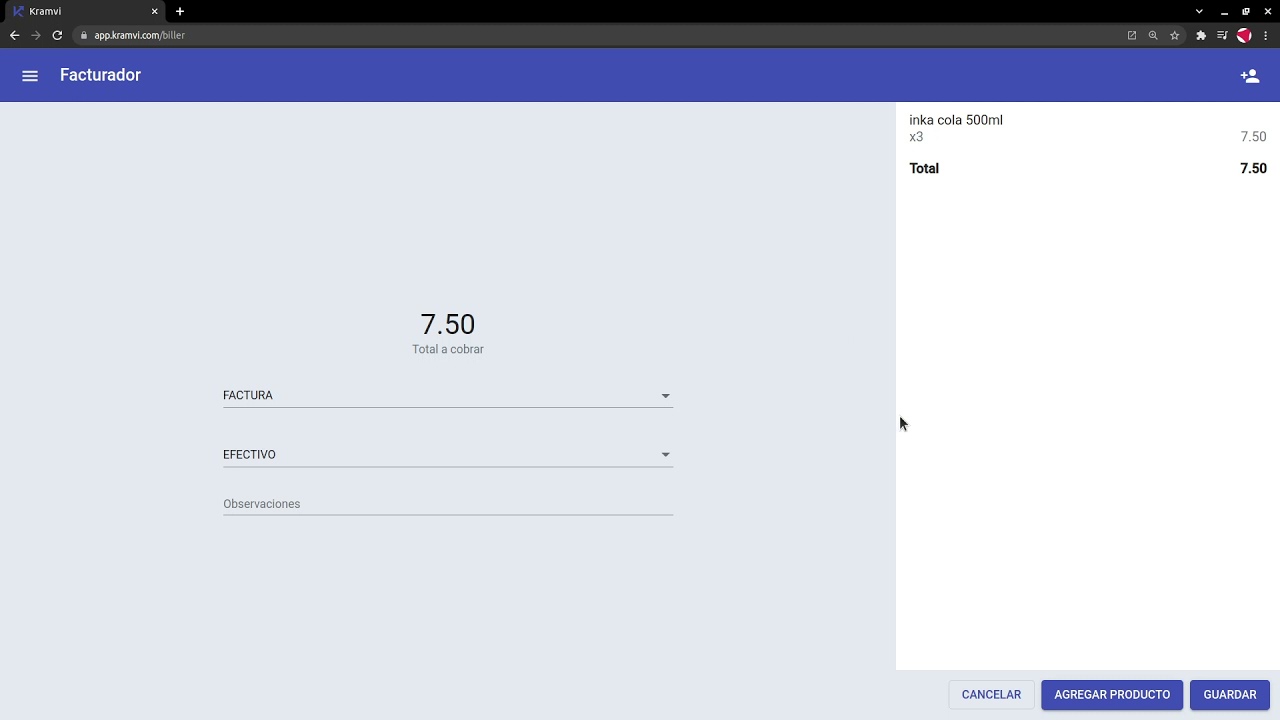Focus the Observaciones input field

click(448, 503)
